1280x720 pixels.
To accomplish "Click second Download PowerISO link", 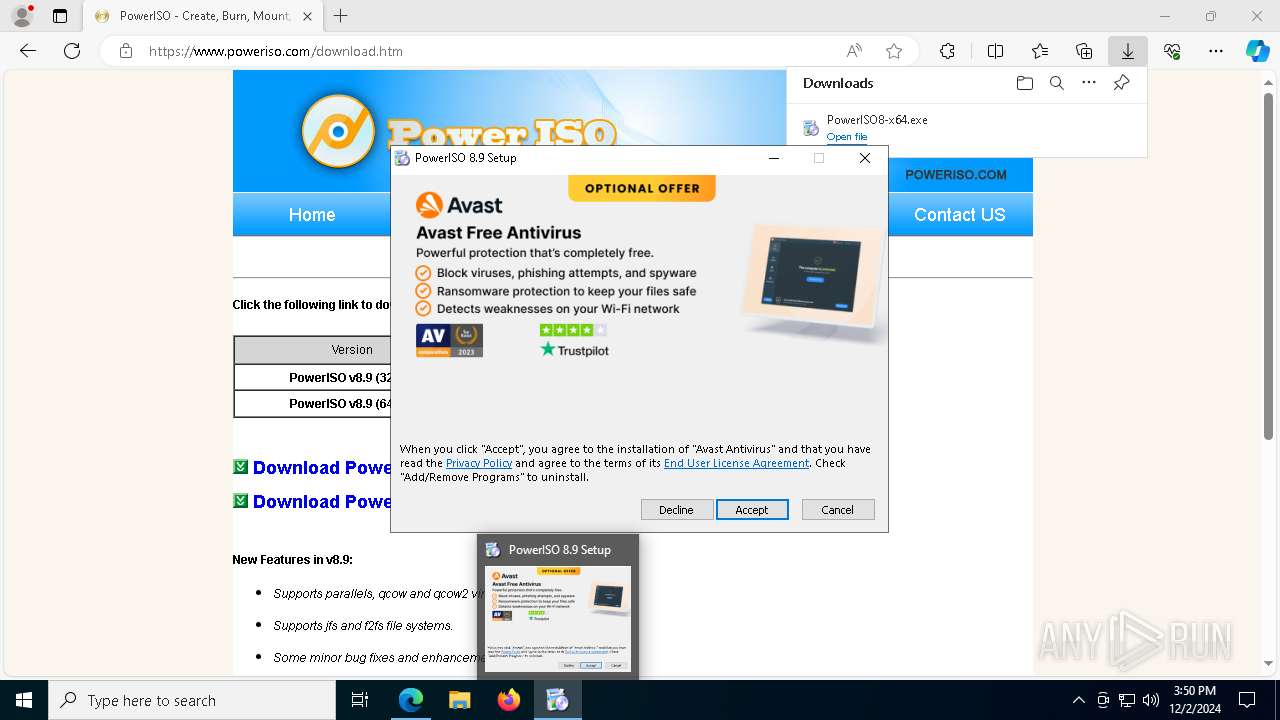I will pyautogui.click(x=322, y=501).
